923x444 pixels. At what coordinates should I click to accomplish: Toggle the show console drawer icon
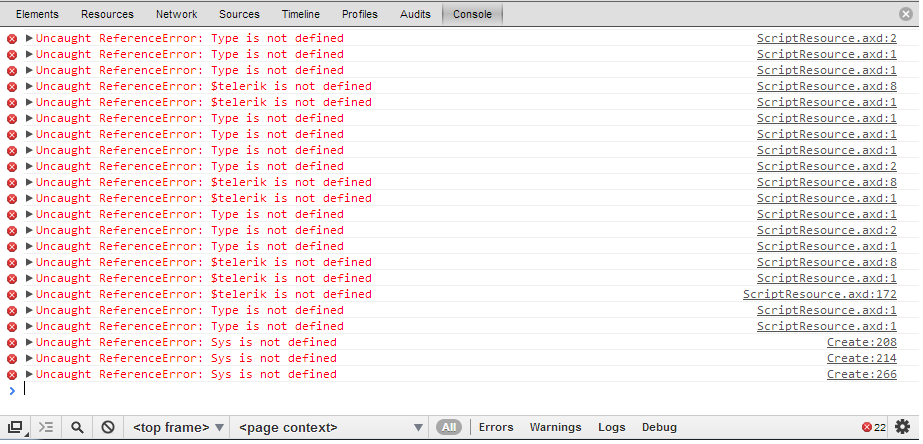point(46,427)
